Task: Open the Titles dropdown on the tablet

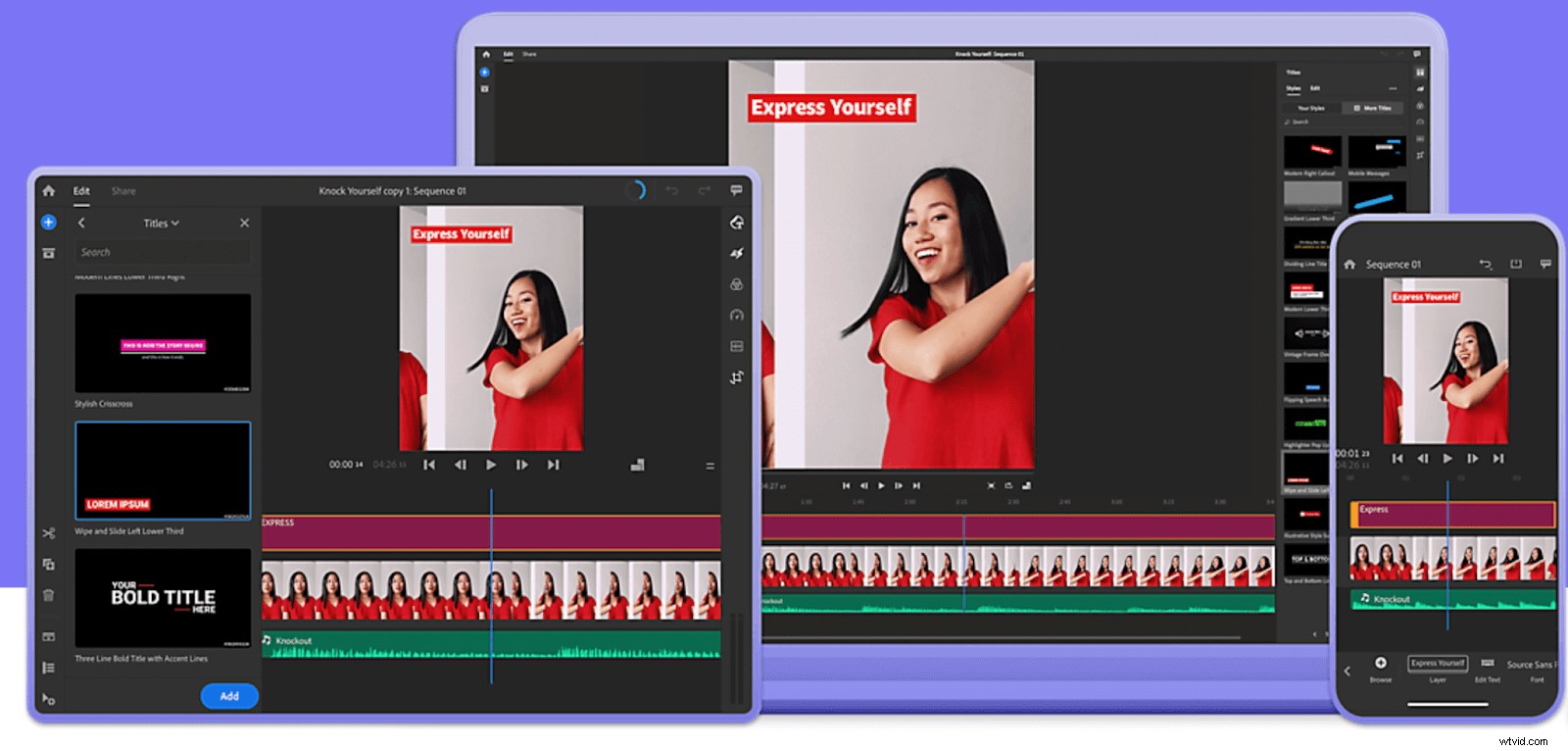Action: (161, 224)
